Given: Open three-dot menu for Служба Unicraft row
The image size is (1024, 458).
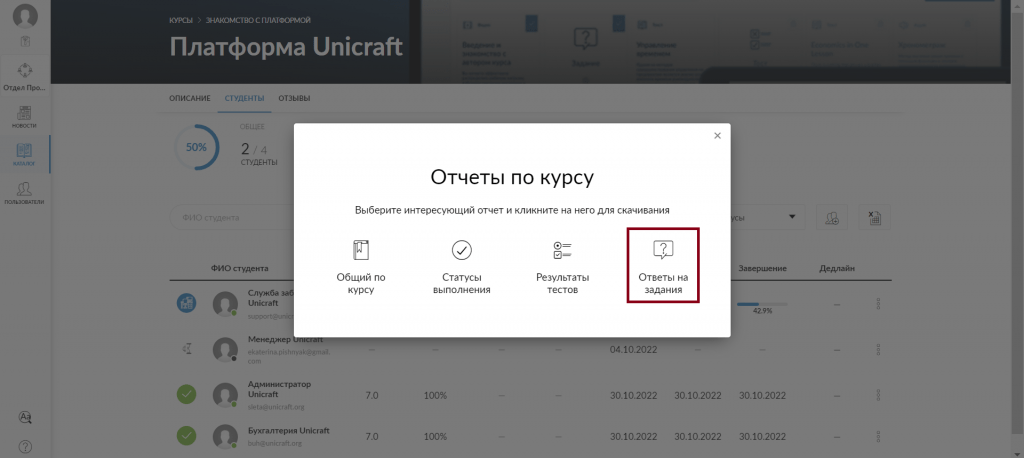Looking at the screenshot, I should pyautogui.click(x=878, y=304).
